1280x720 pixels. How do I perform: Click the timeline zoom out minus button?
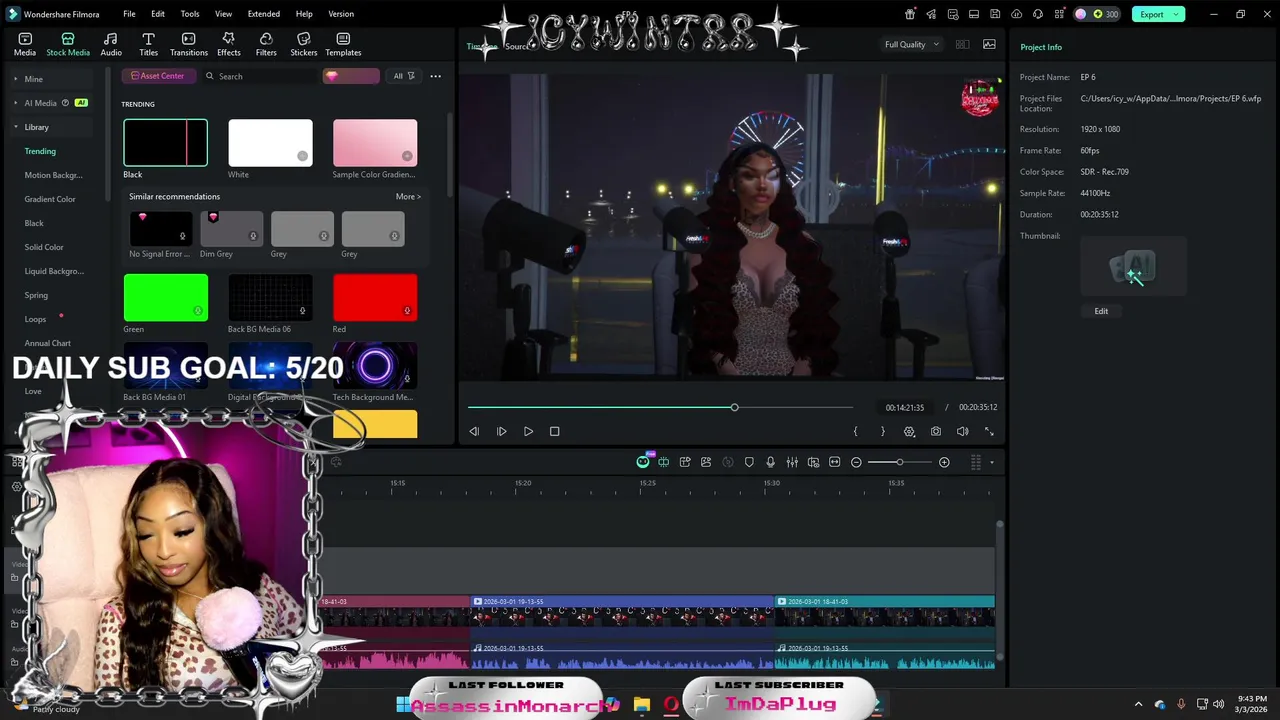click(856, 462)
